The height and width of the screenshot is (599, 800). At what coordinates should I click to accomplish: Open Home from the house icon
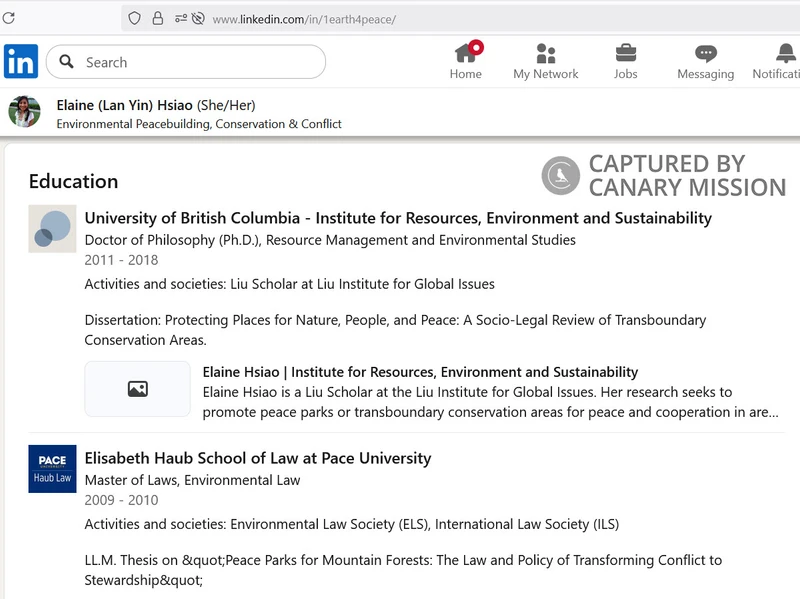click(468, 52)
